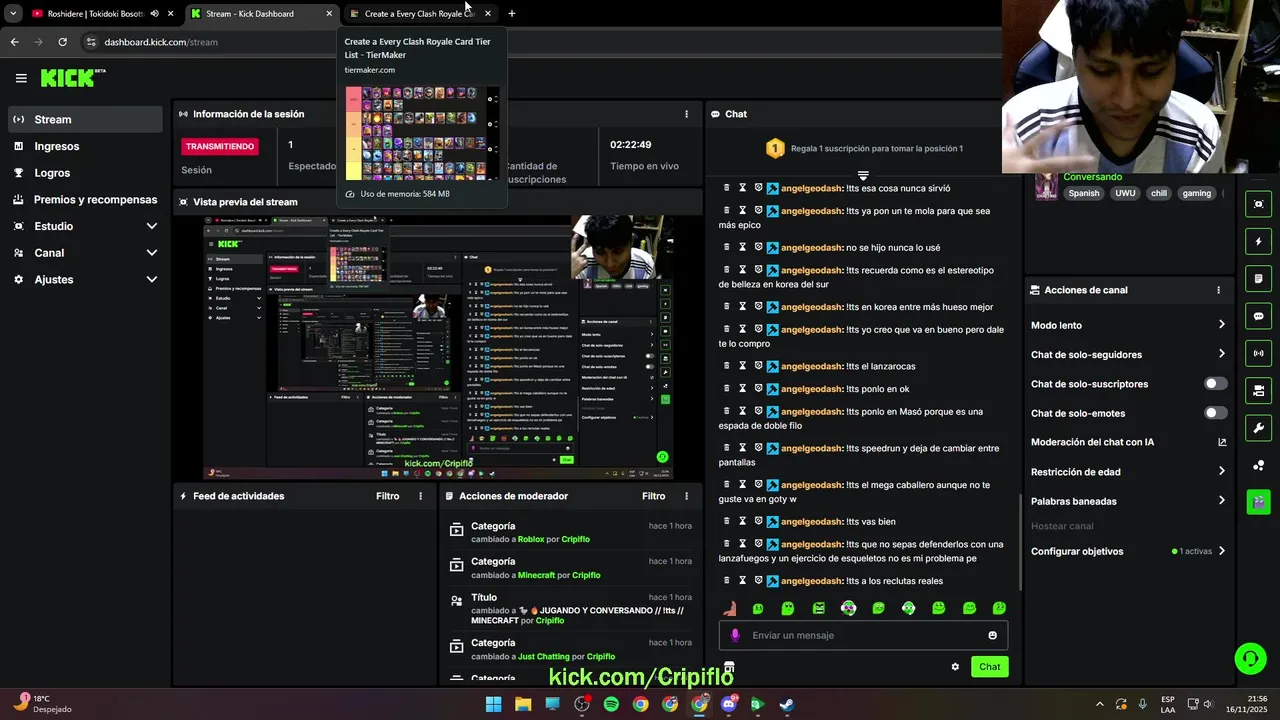Switch to the Create a Every Clash Royale tab
The width and height of the screenshot is (1280, 720).
(x=418, y=14)
